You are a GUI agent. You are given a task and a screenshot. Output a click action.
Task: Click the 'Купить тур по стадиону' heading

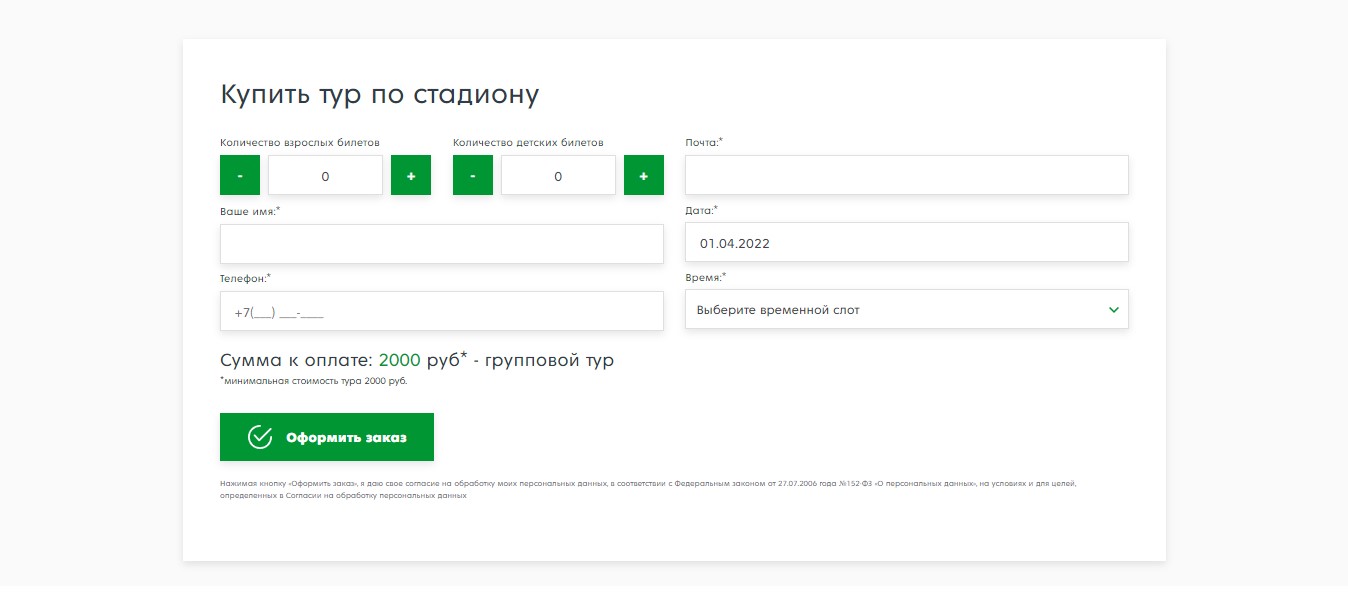[x=380, y=95]
